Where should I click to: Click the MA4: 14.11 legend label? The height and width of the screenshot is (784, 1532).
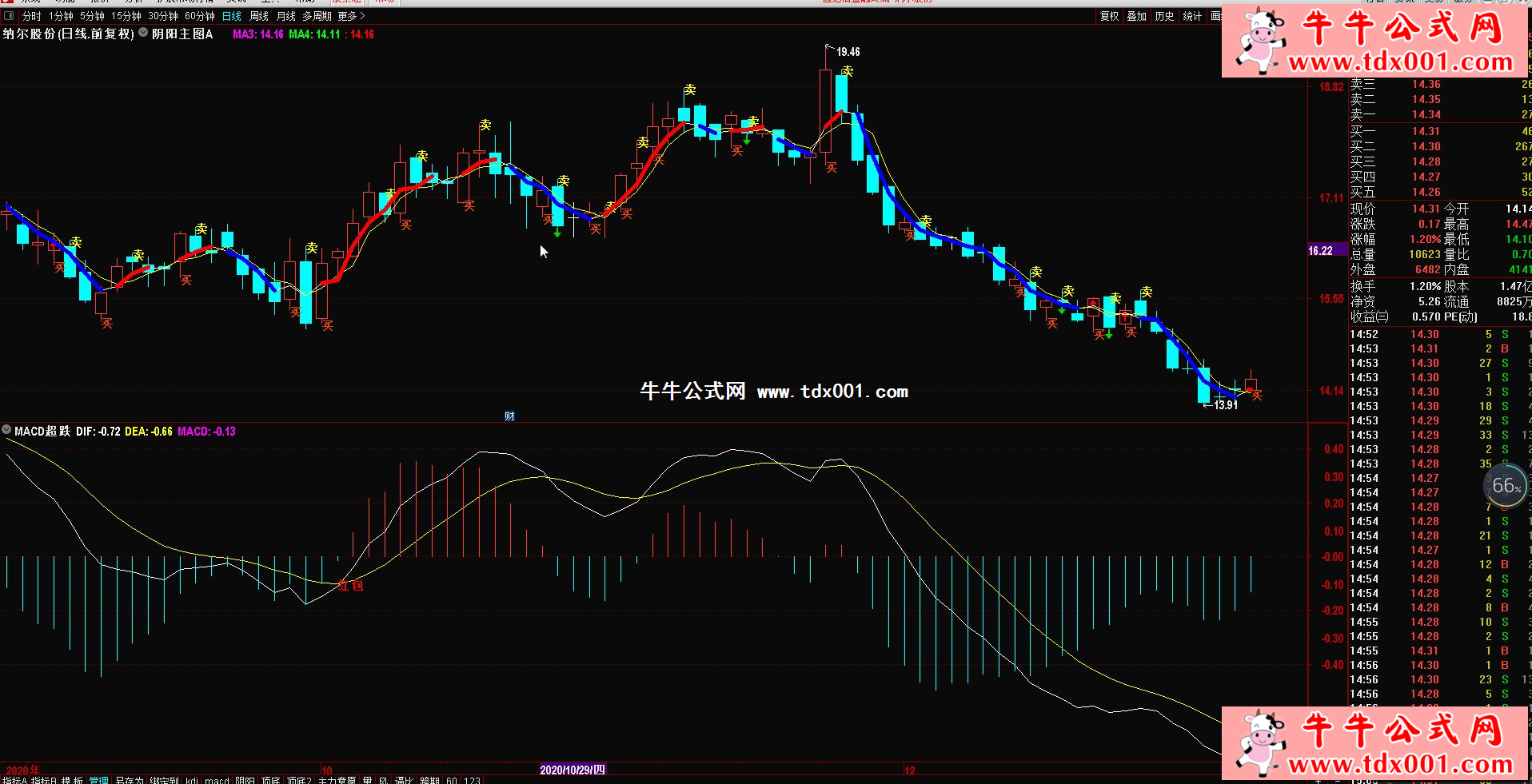pos(314,34)
